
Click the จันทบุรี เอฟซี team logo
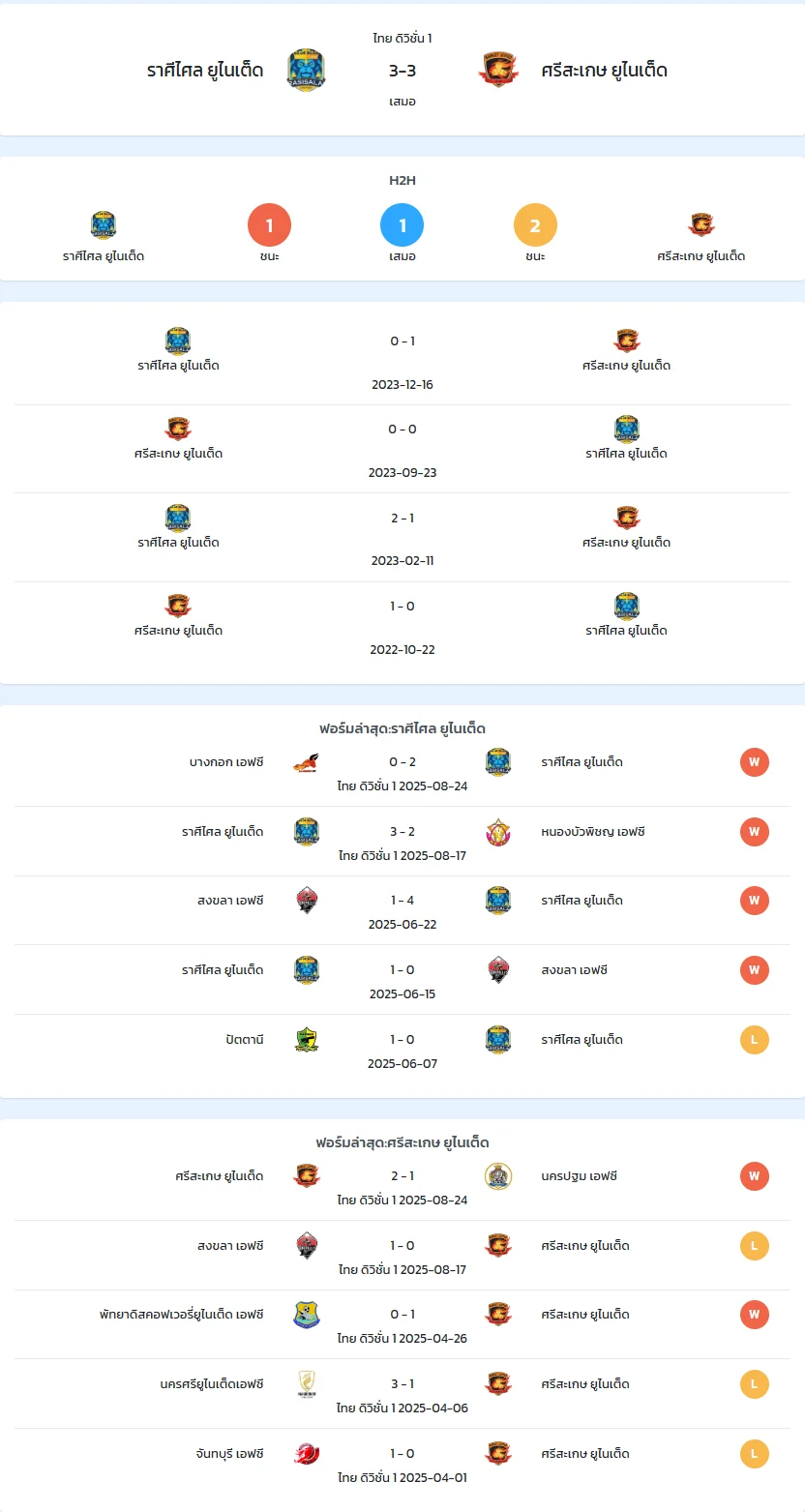pos(307,1454)
